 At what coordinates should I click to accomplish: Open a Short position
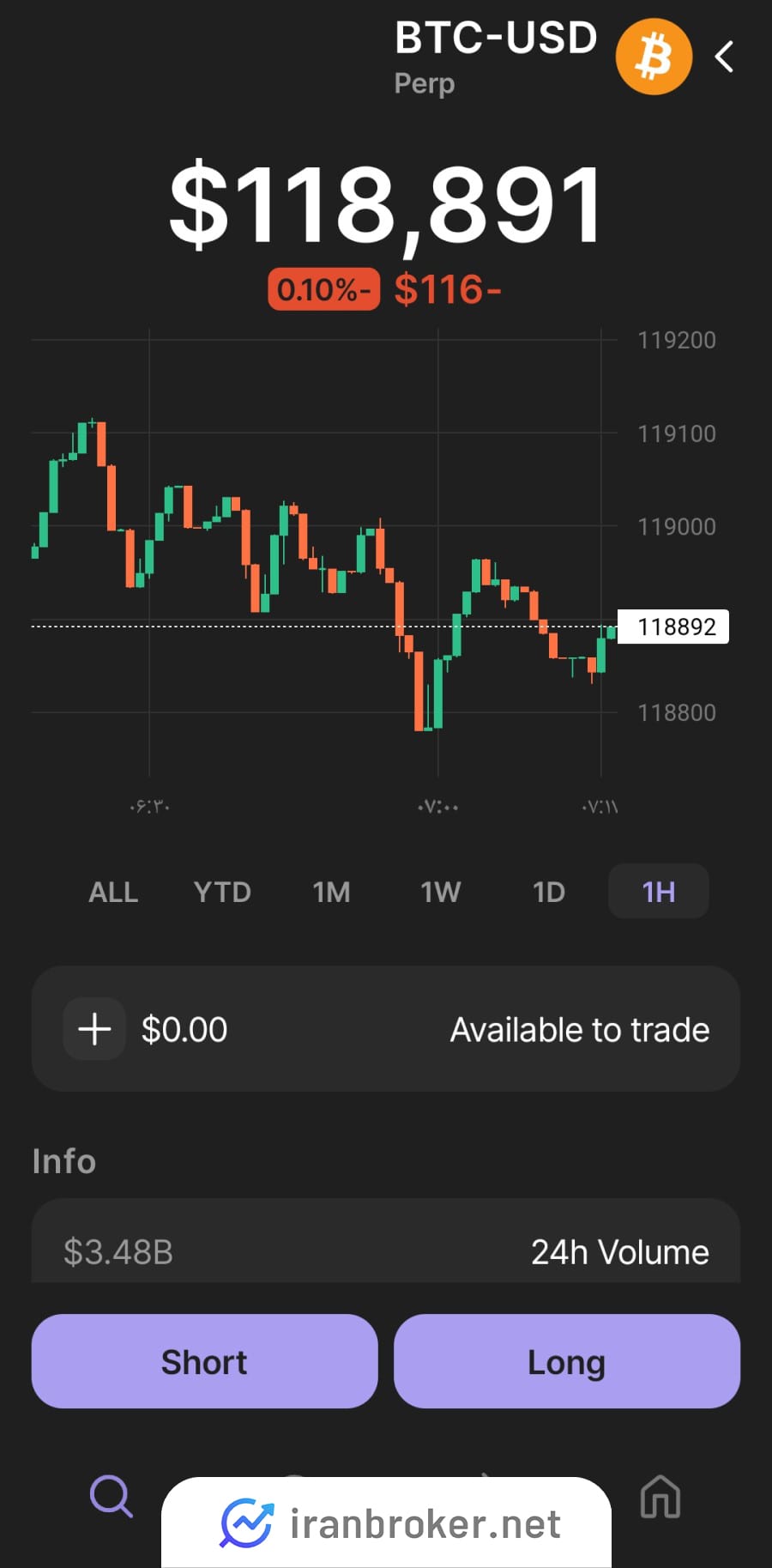click(204, 1361)
